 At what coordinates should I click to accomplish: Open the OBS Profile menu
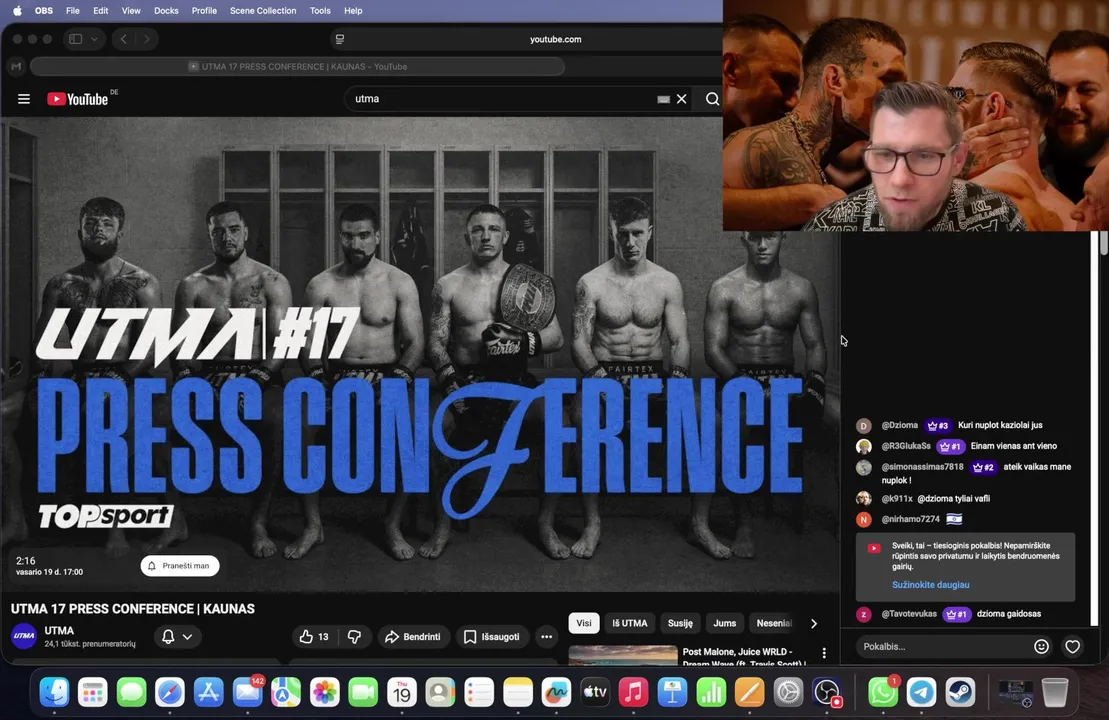204,11
